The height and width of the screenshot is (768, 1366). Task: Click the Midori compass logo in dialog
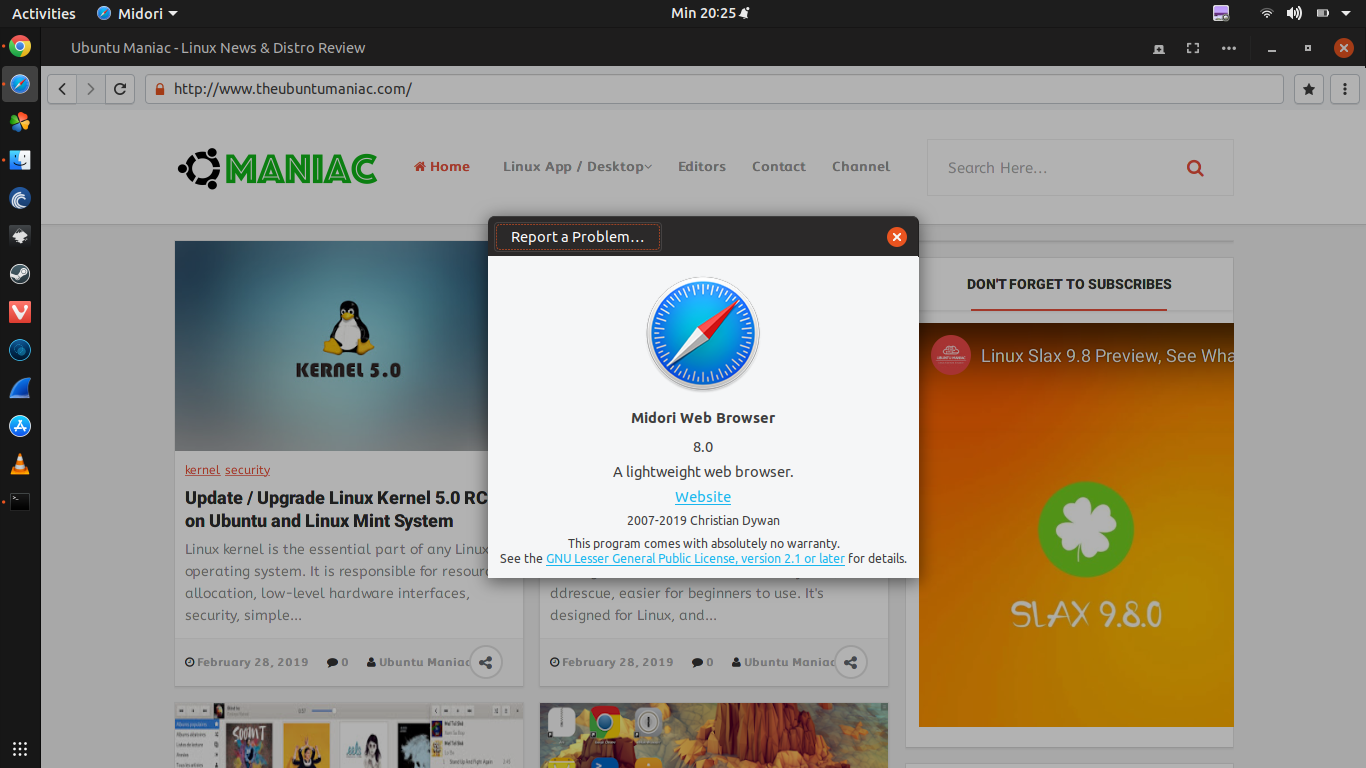pos(703,334)
